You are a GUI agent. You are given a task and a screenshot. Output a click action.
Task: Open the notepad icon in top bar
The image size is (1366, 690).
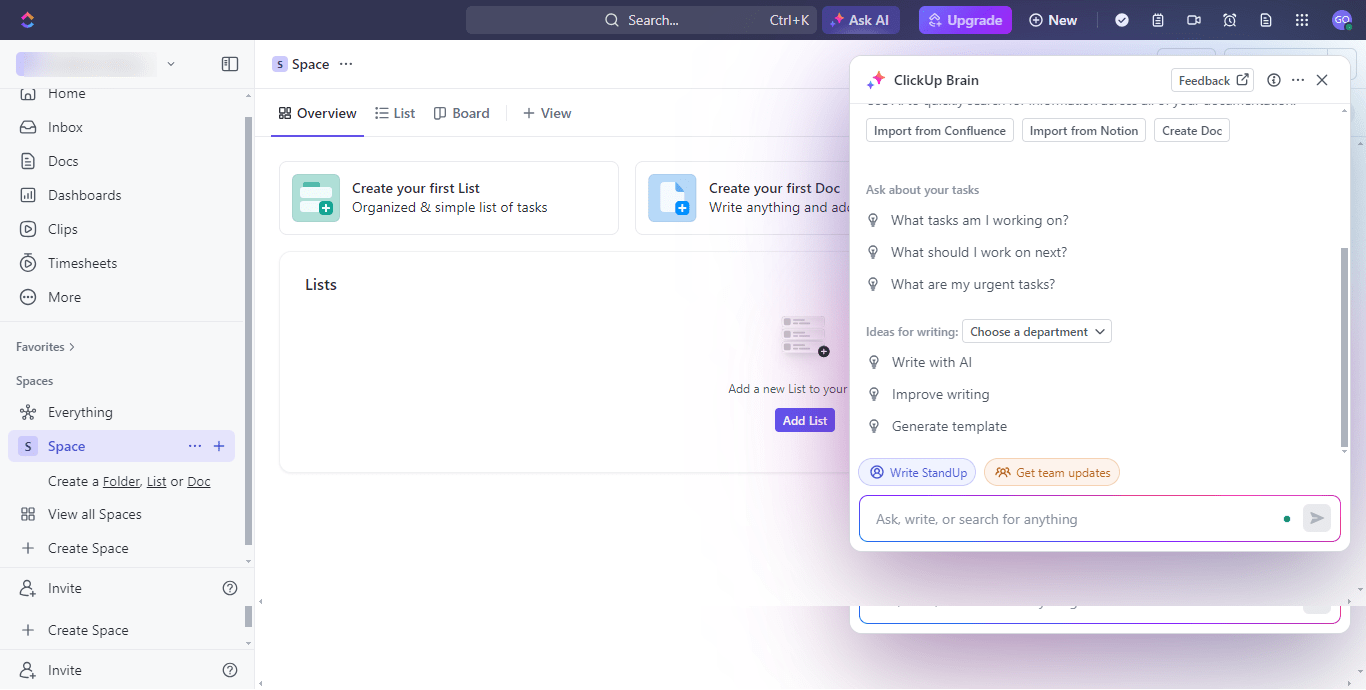click(x=1158, y=20)
